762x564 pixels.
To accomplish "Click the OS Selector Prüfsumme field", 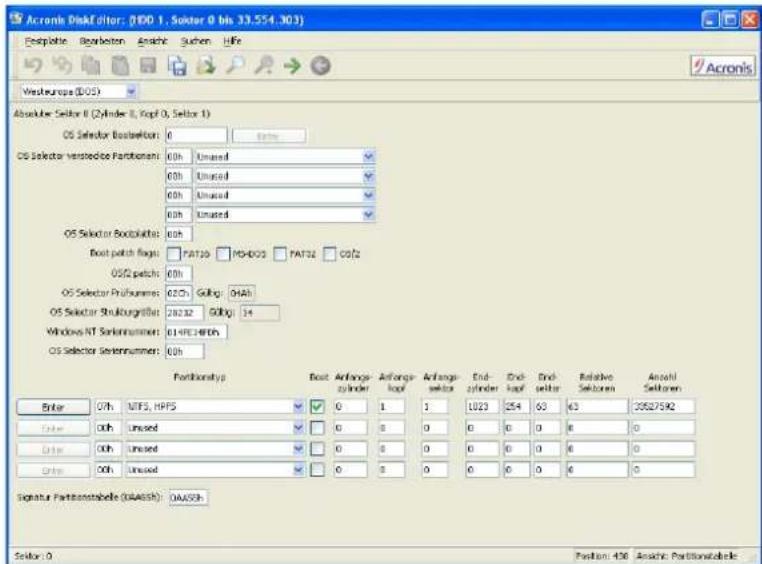I will [x=179, y=293].
